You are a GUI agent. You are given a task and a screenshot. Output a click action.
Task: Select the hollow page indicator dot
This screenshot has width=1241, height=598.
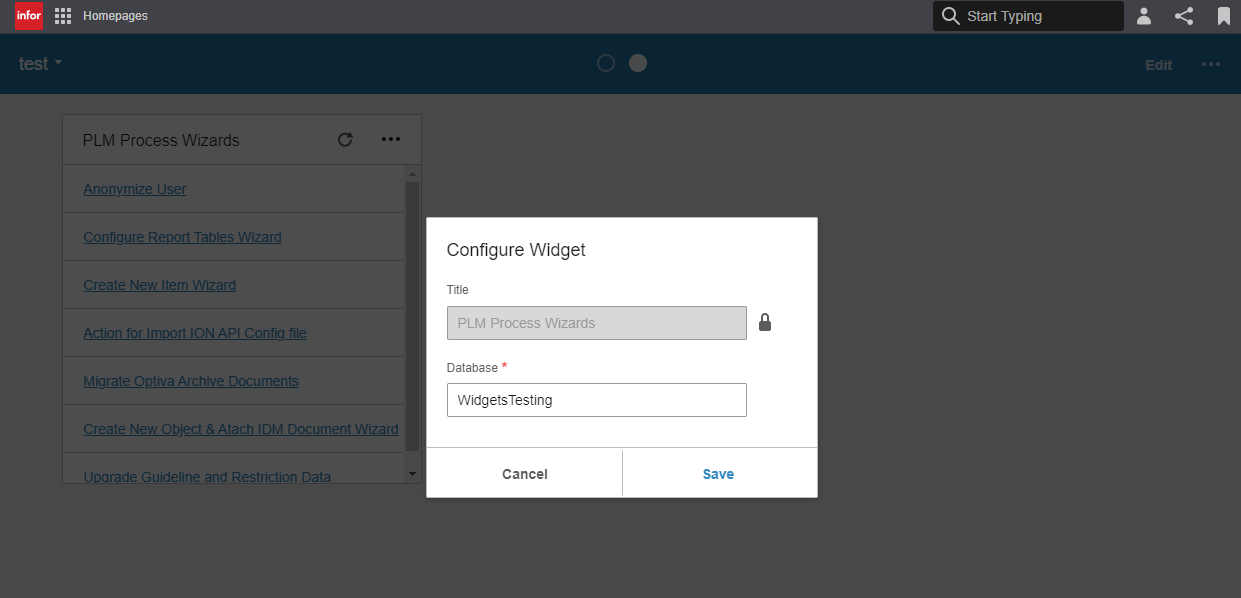click(x=606, y=62)
